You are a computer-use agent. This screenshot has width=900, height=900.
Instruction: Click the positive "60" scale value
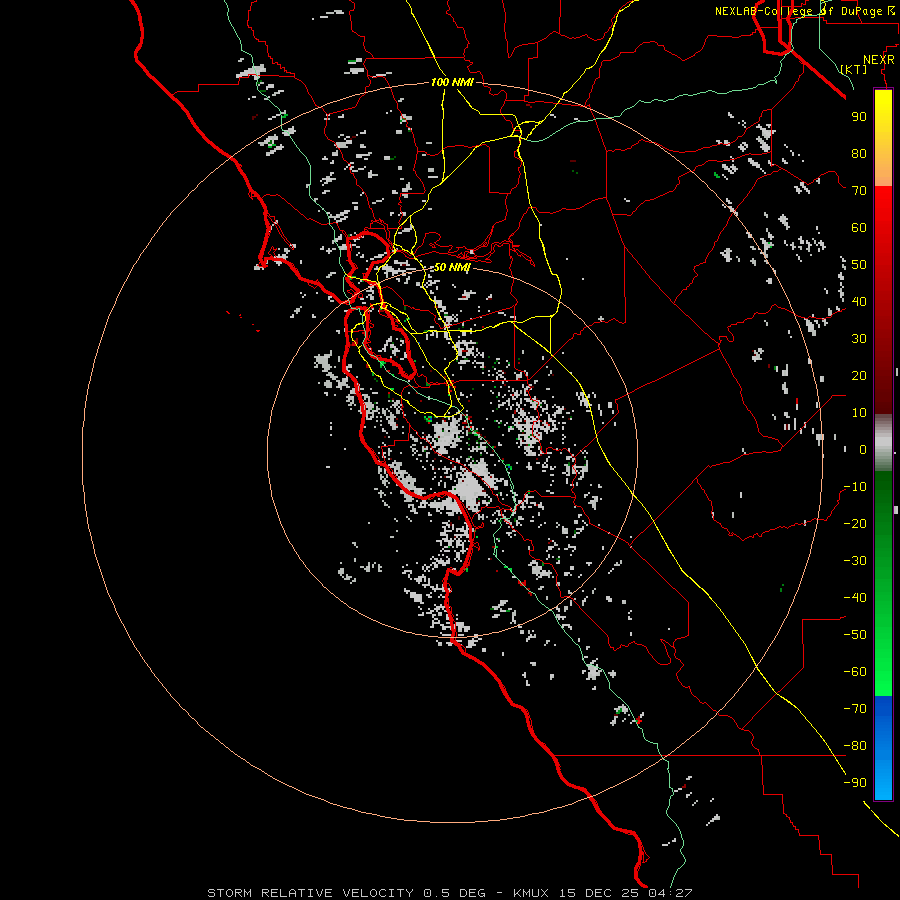(x=859, y=228)
